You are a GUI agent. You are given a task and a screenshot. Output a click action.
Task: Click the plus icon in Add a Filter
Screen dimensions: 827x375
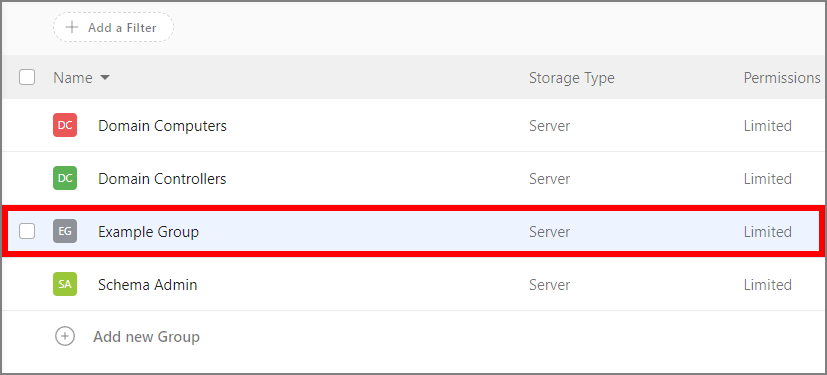(x=72, y=27)
